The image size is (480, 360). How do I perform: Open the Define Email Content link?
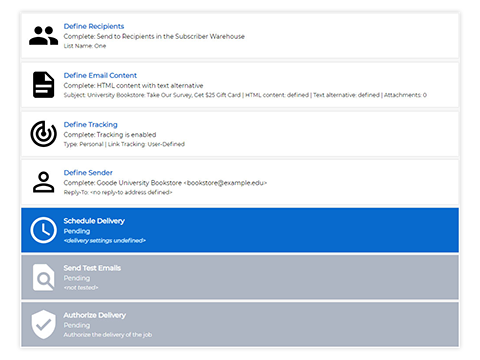[x=100, y=75]
